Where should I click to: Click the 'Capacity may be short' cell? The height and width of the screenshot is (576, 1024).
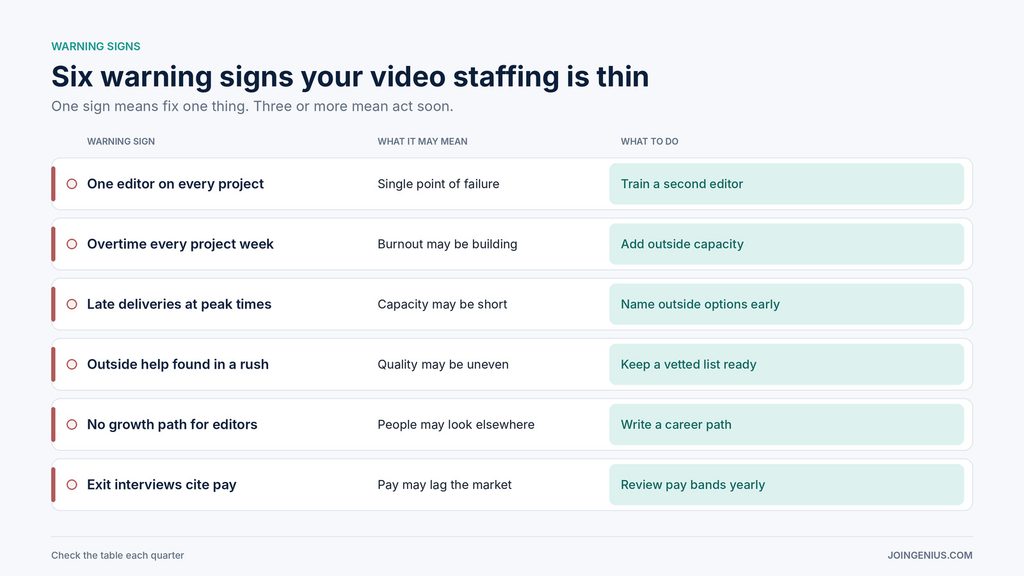(x=442, y=304)
